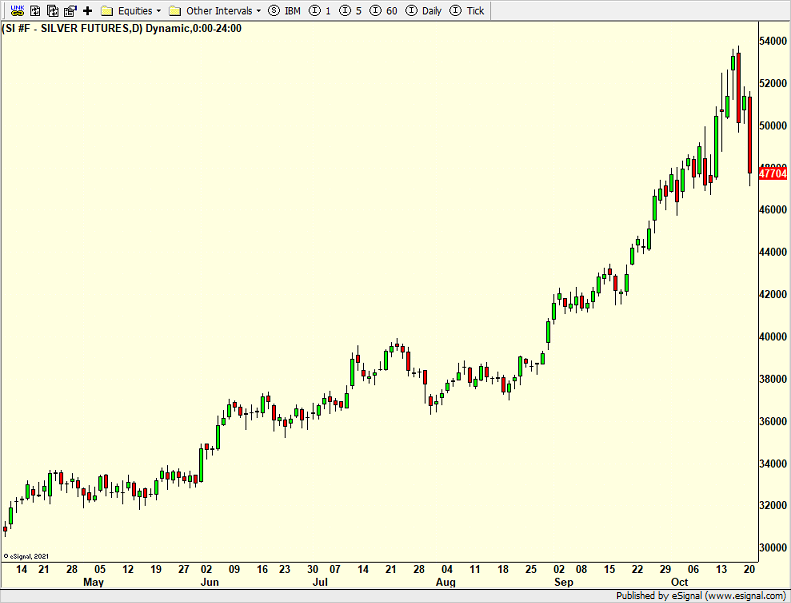This screenshot has height=603, width=791.
Task: Click the yellow Equities folder icon
Action: (107, 10)
